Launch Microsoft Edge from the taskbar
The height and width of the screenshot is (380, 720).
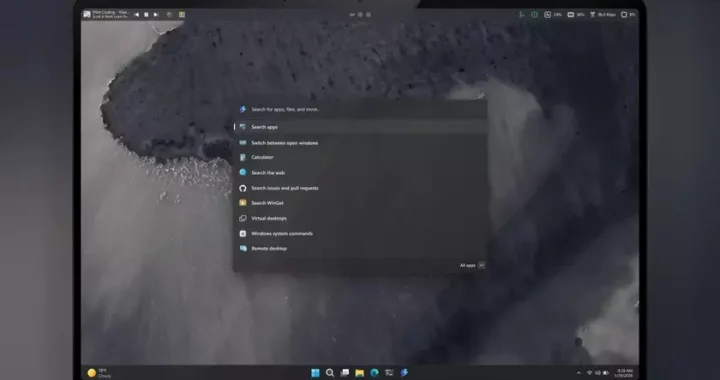(x=374, y=373)
